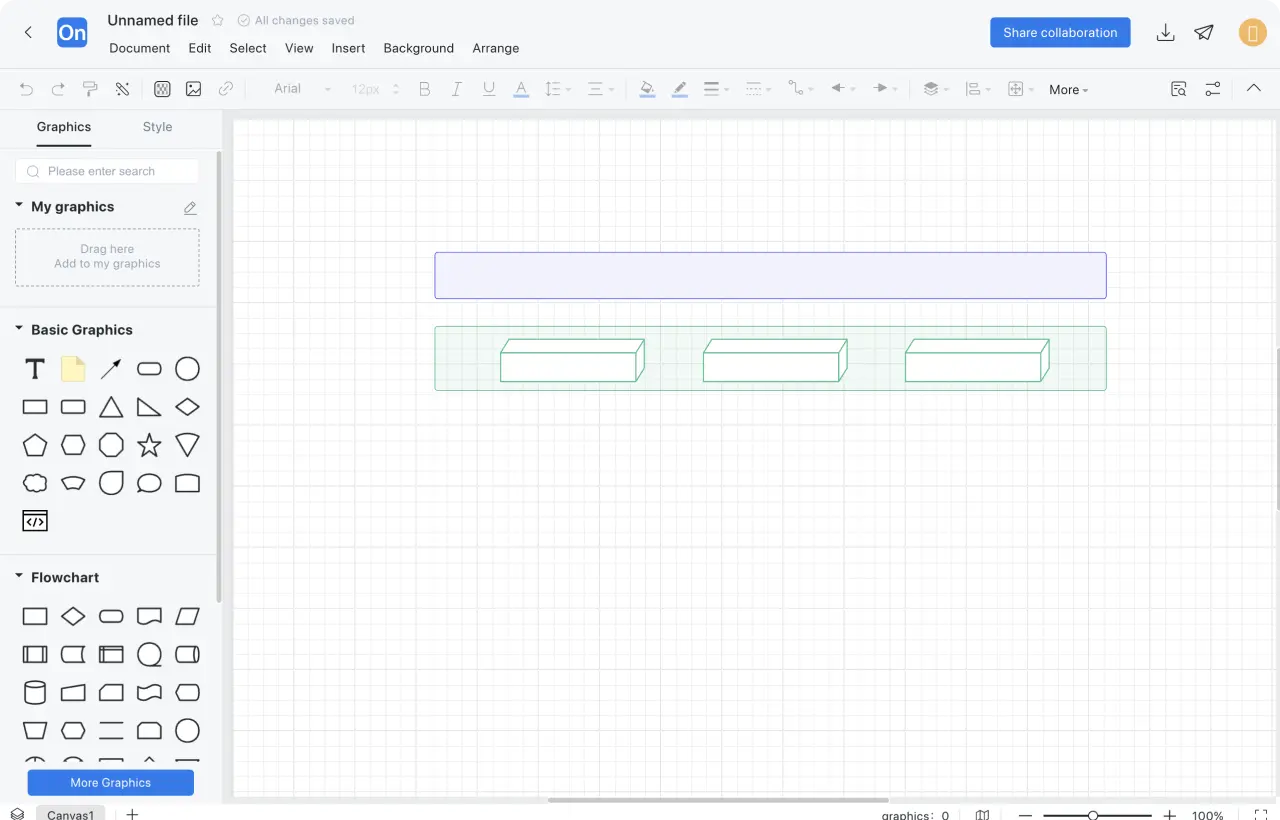Switch to the Style tab

point(157,127)
